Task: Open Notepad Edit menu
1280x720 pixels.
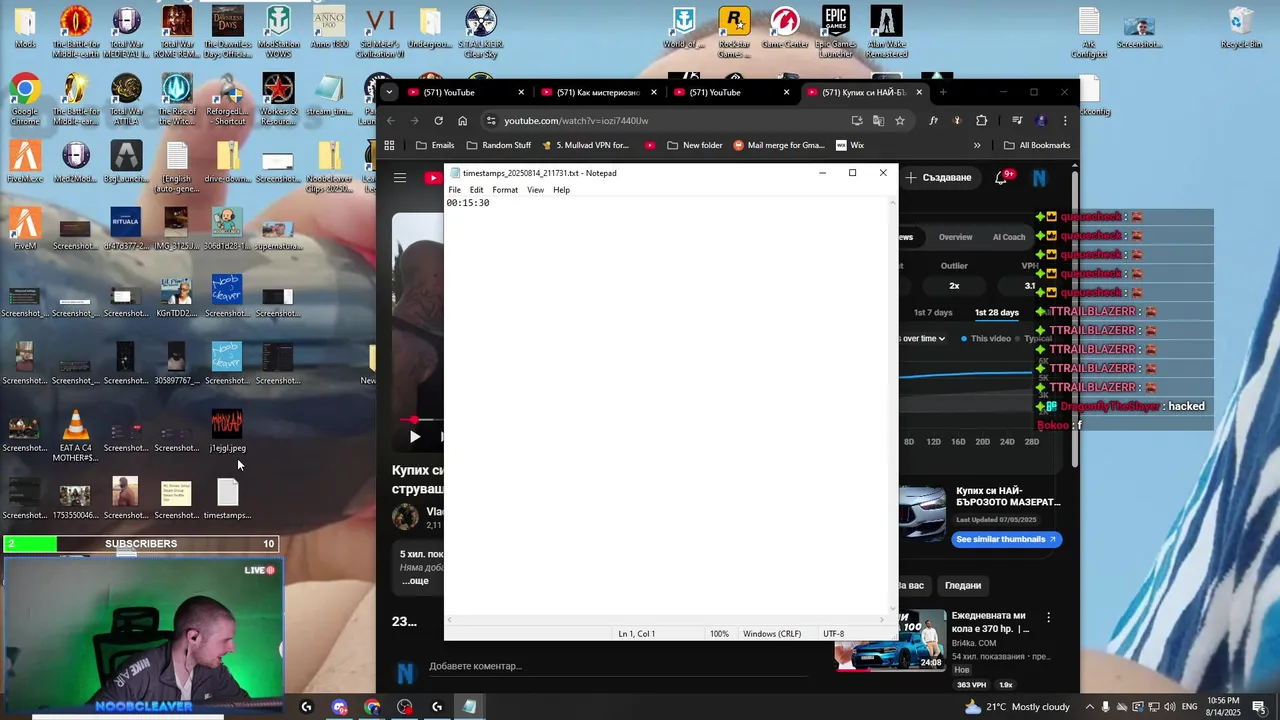Action: [477, 190]
